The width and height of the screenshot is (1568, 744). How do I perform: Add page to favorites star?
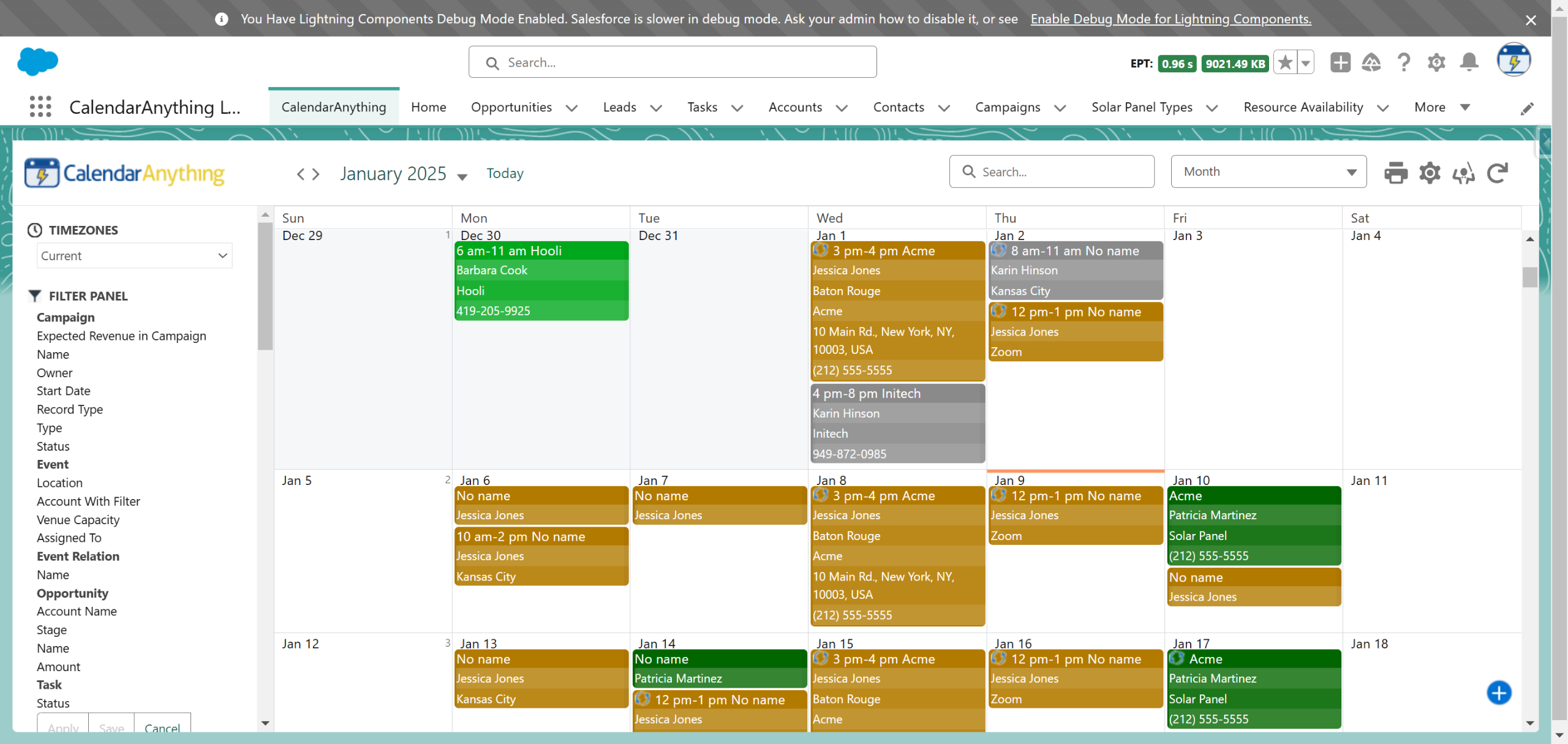1286,62
